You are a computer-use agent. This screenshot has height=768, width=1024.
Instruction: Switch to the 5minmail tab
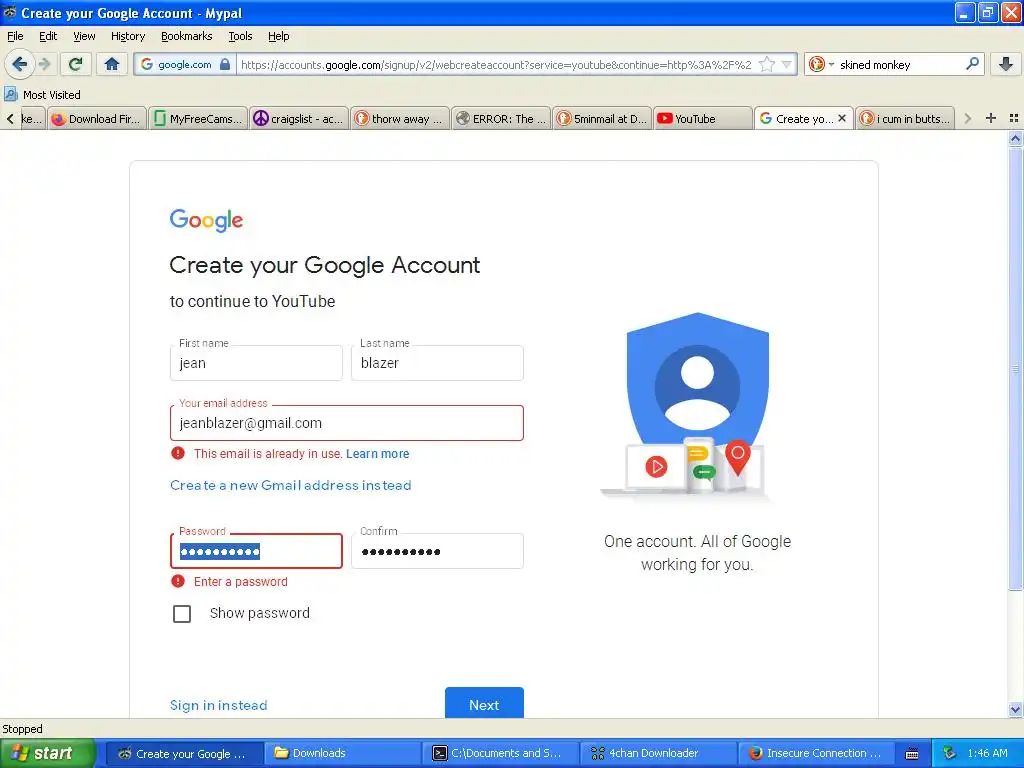(x=602, y=118)
